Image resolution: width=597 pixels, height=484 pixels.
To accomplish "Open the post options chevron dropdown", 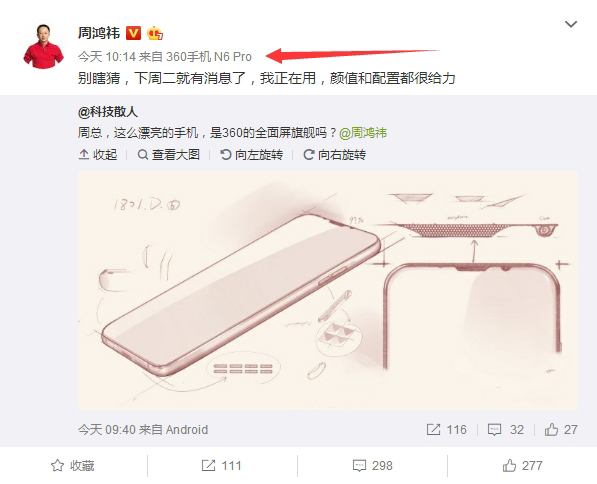I will pyautogui.click(x=571, y=24).
